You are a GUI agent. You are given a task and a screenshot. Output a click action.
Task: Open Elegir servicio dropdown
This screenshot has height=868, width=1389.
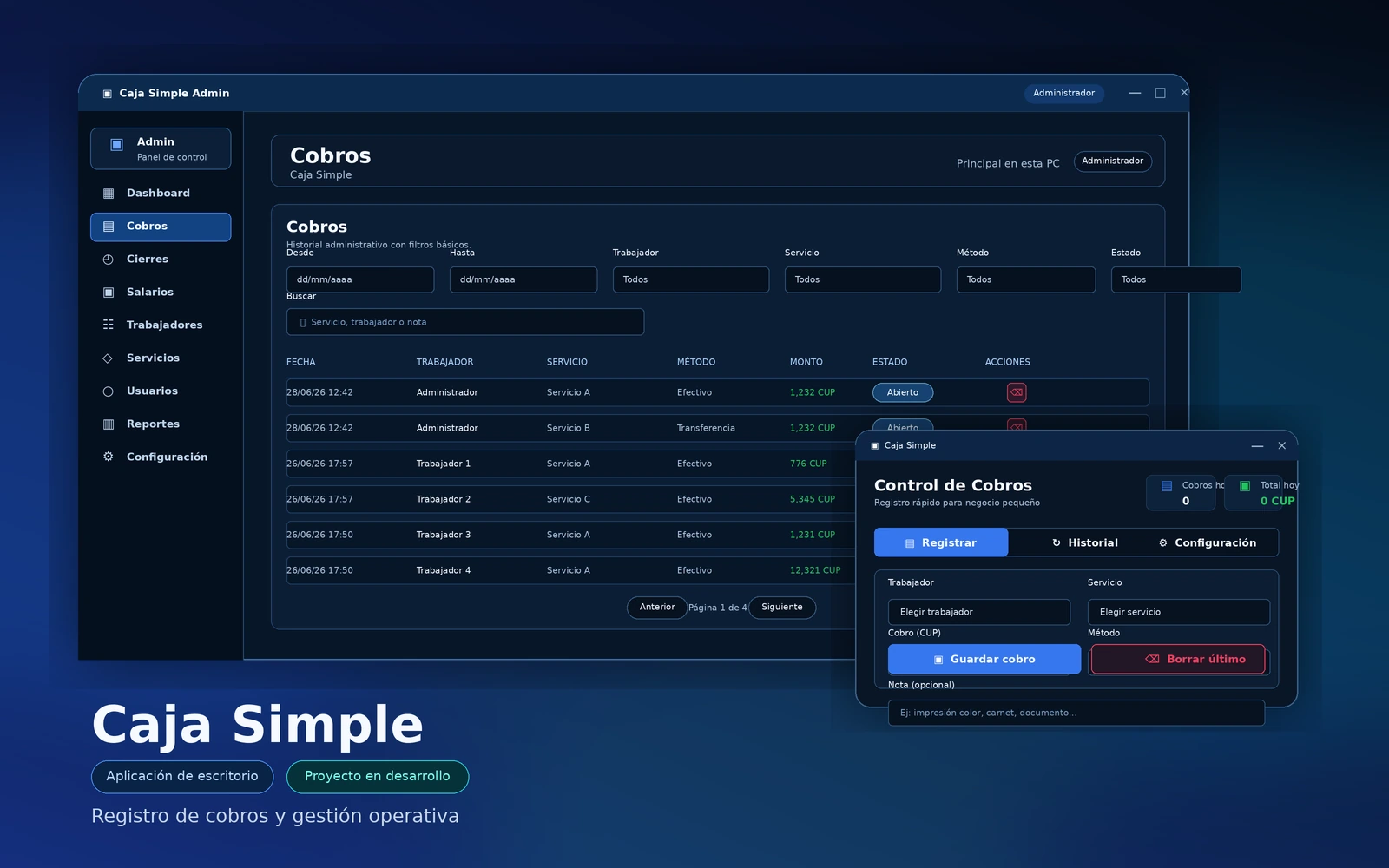pyautogui.click(x=1179, y=612)
